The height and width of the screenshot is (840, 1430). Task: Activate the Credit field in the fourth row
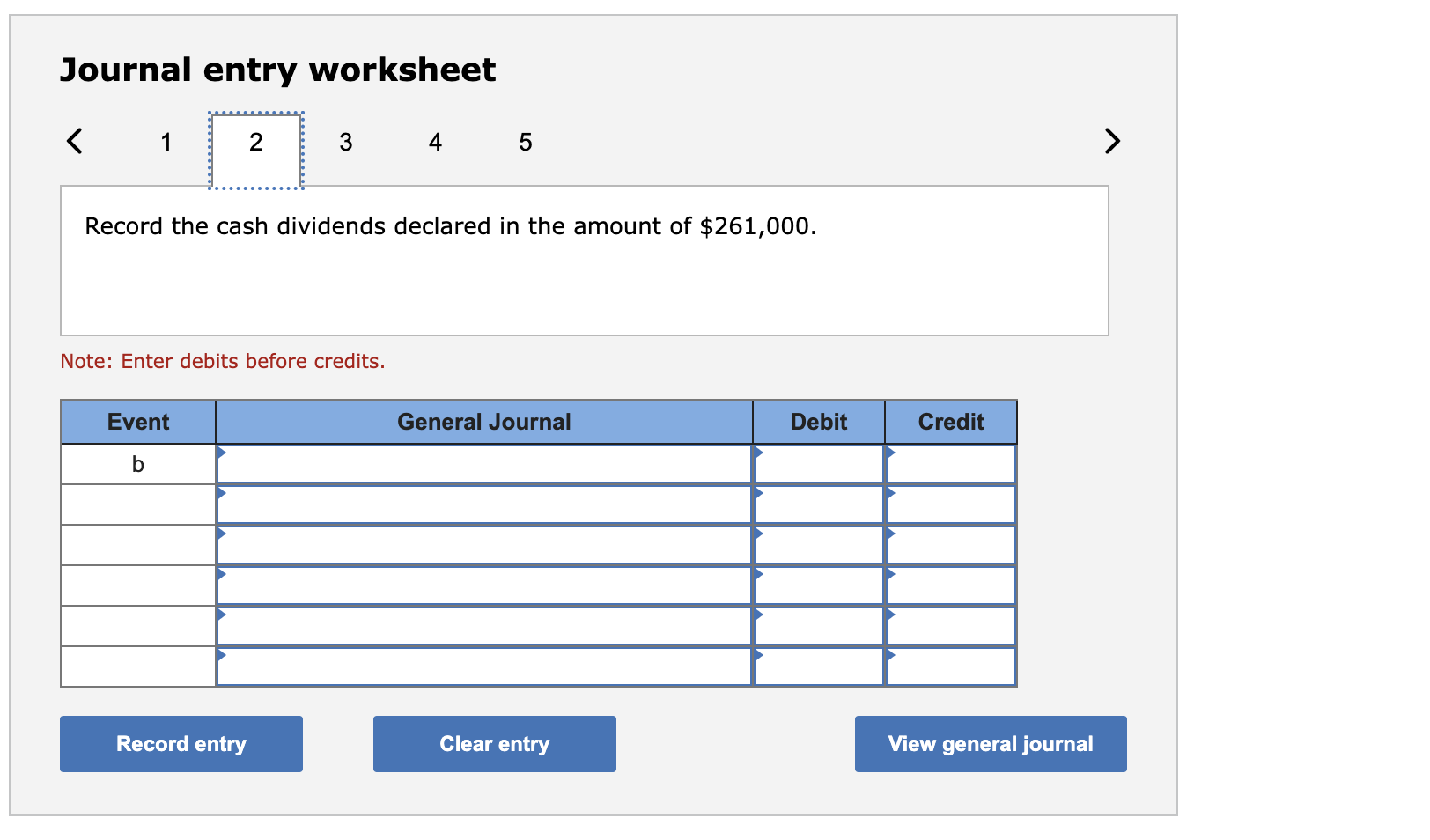[951, 586]
